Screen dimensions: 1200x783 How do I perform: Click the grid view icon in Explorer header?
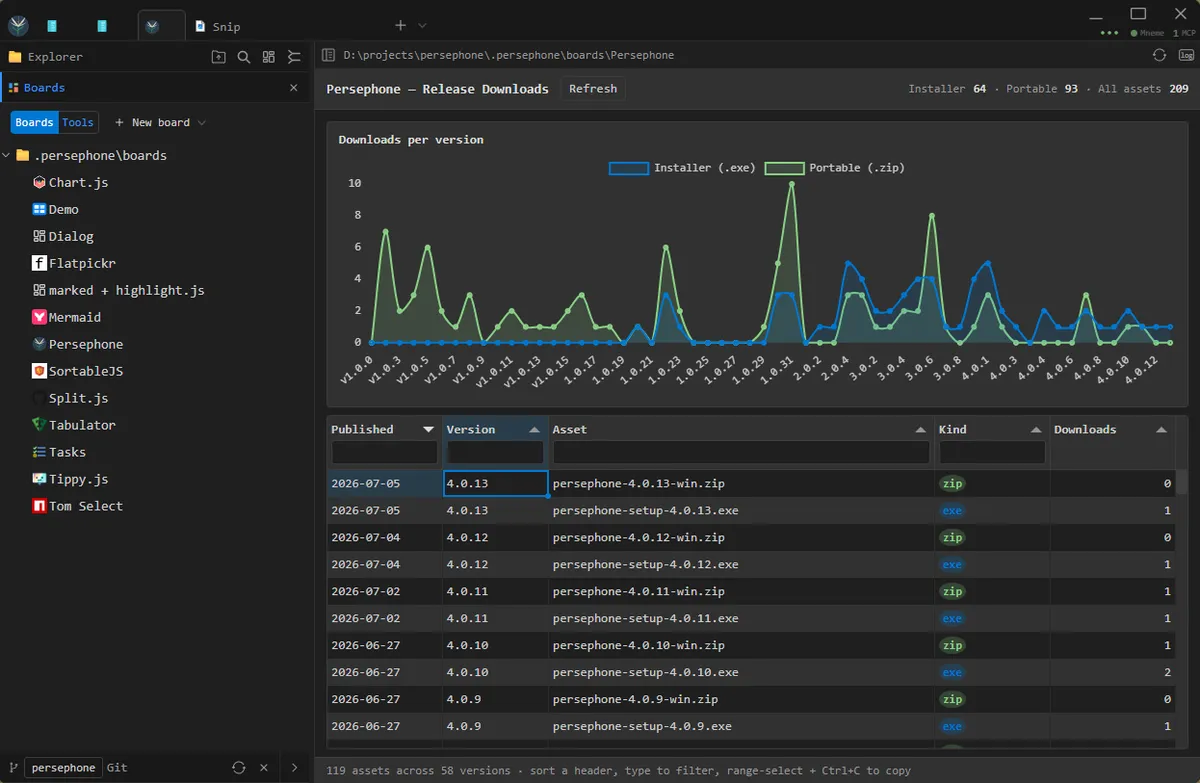269,57
